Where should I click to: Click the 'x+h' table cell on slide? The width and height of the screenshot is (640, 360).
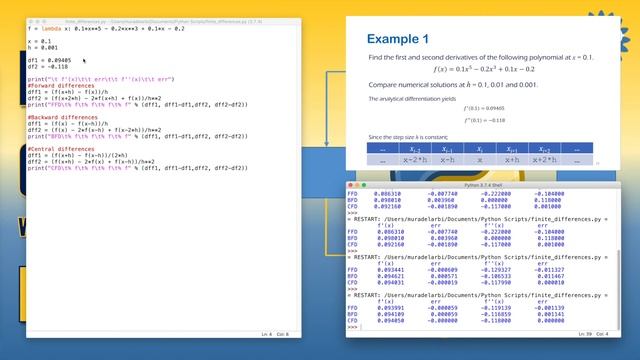[512, 160]
